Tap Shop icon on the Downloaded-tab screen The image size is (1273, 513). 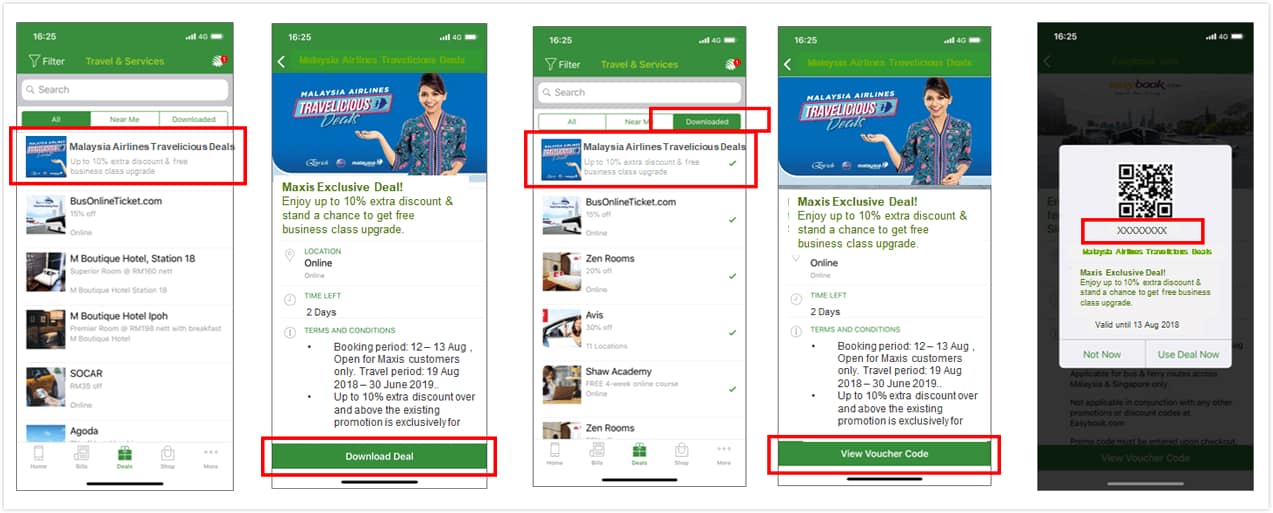pyautogui.click(x=681, y=455)
